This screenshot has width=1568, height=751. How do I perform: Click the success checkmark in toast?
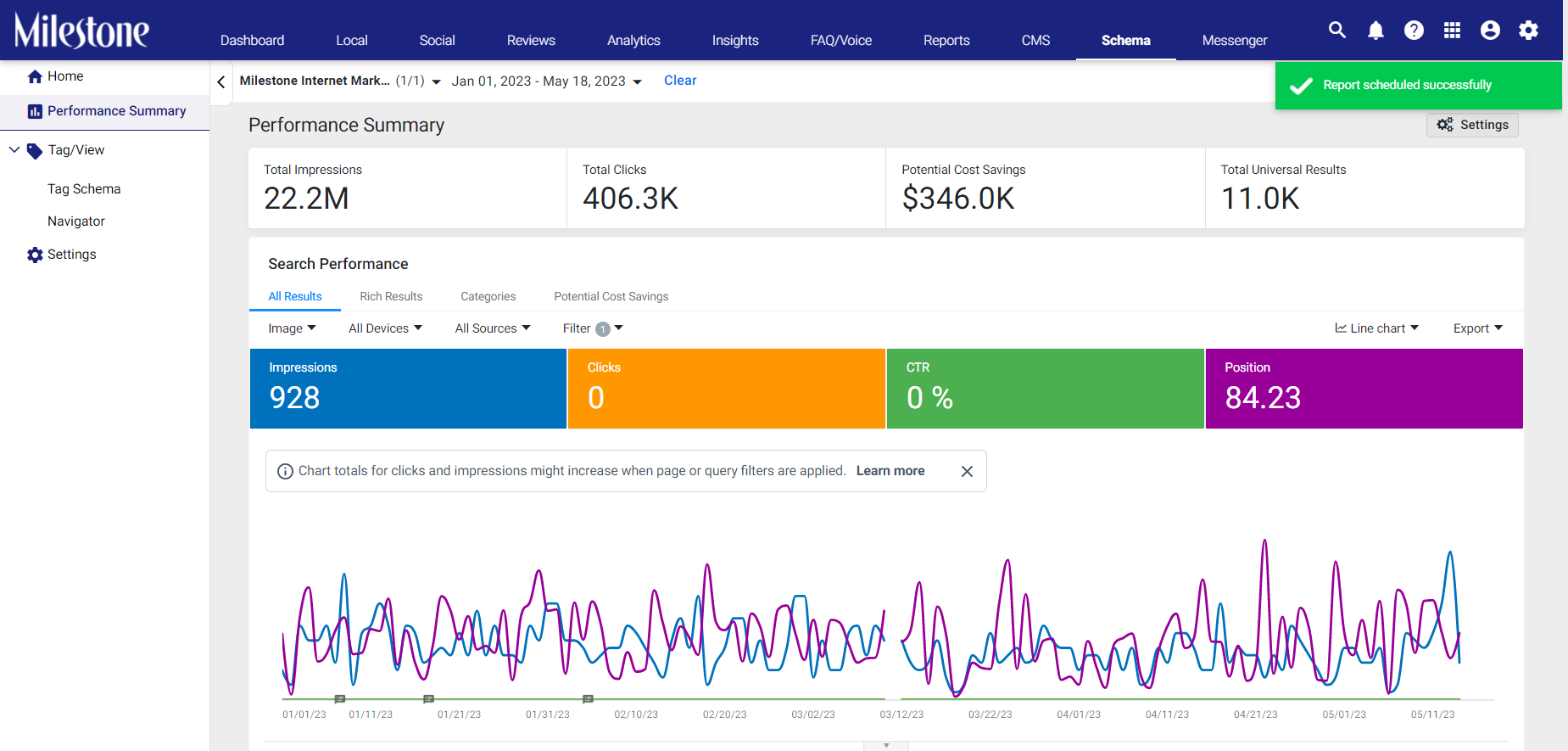coord(1301,85)
